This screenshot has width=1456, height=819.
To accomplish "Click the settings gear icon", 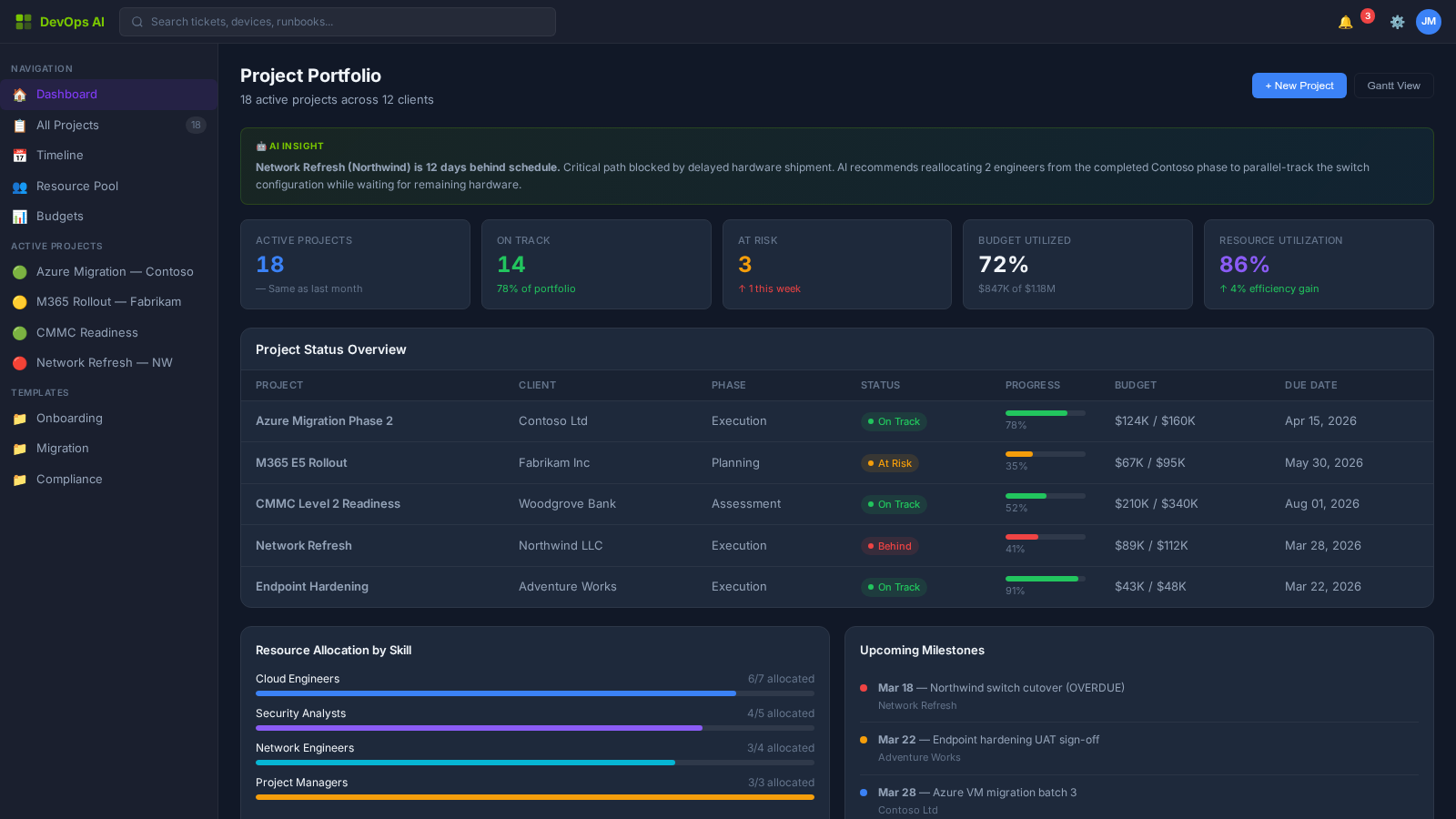I will [1397, 22].
